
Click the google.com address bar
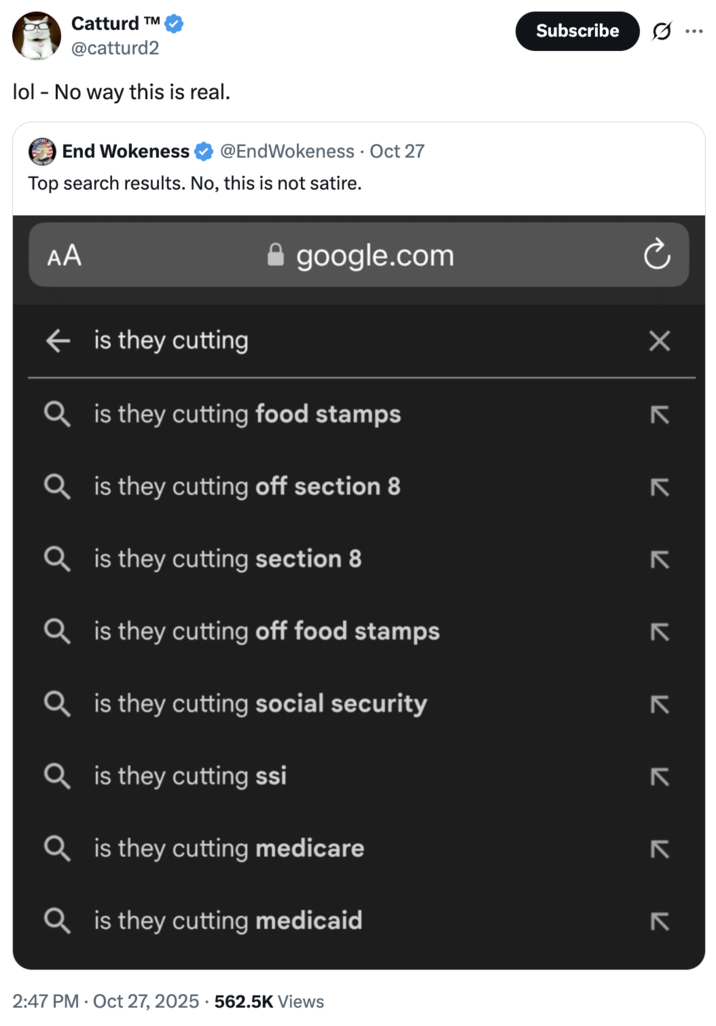pyautogui.click(x=374, y=255)
